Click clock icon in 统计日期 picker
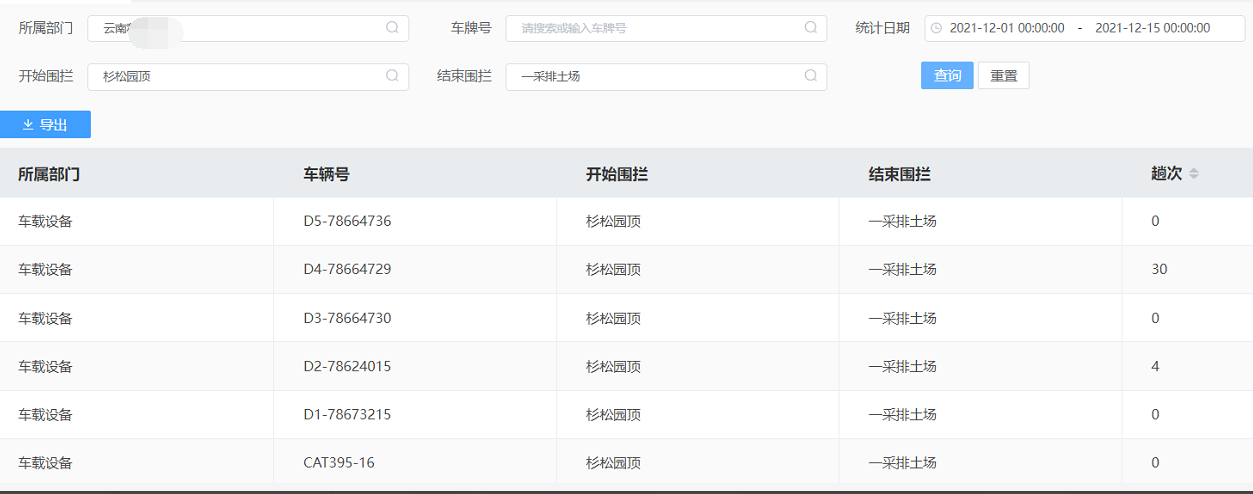 pyautogui.click(x=936, y=28)
